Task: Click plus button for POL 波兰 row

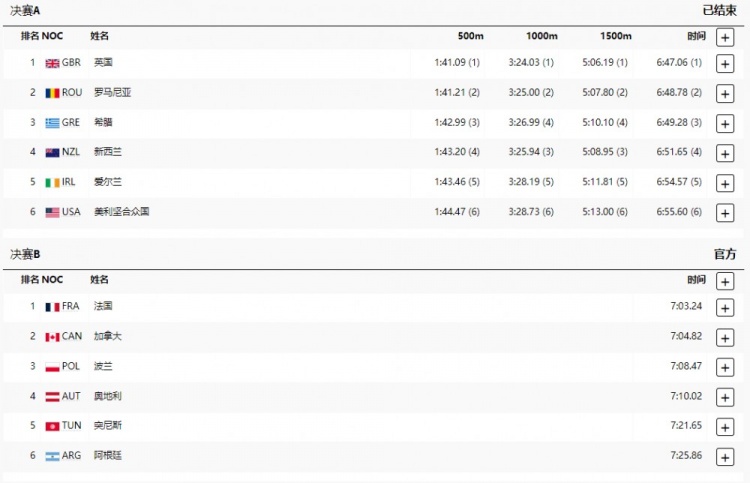Action: click(x=725, y=367)
